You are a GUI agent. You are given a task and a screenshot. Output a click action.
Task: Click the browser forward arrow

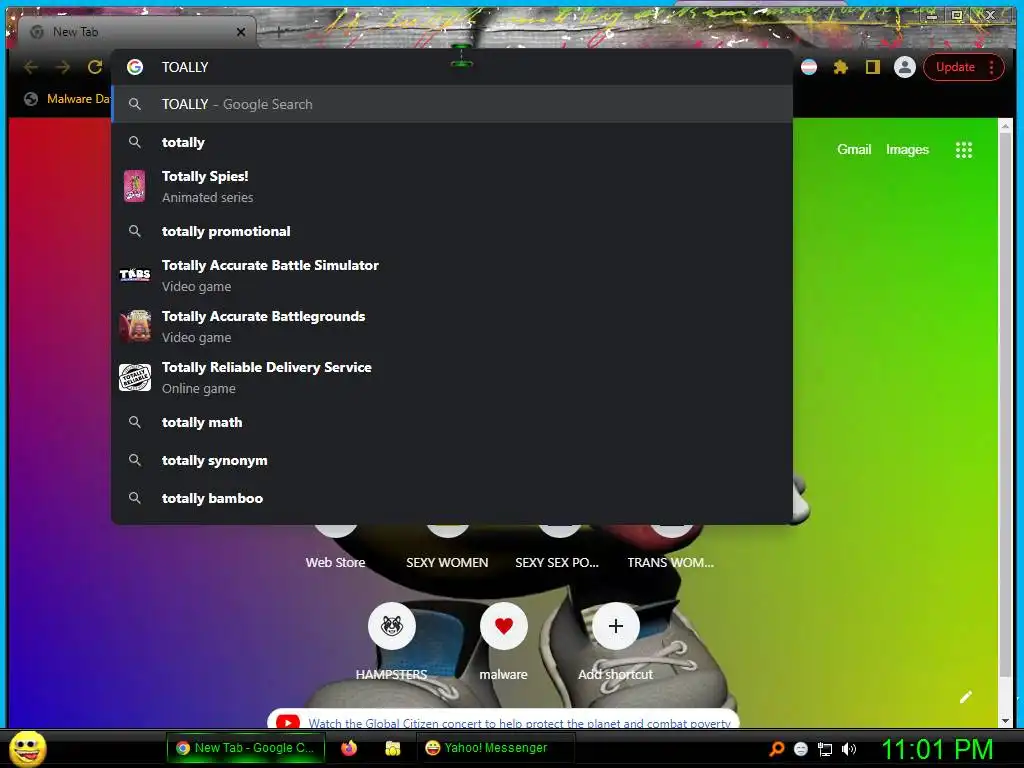(63, 67)
